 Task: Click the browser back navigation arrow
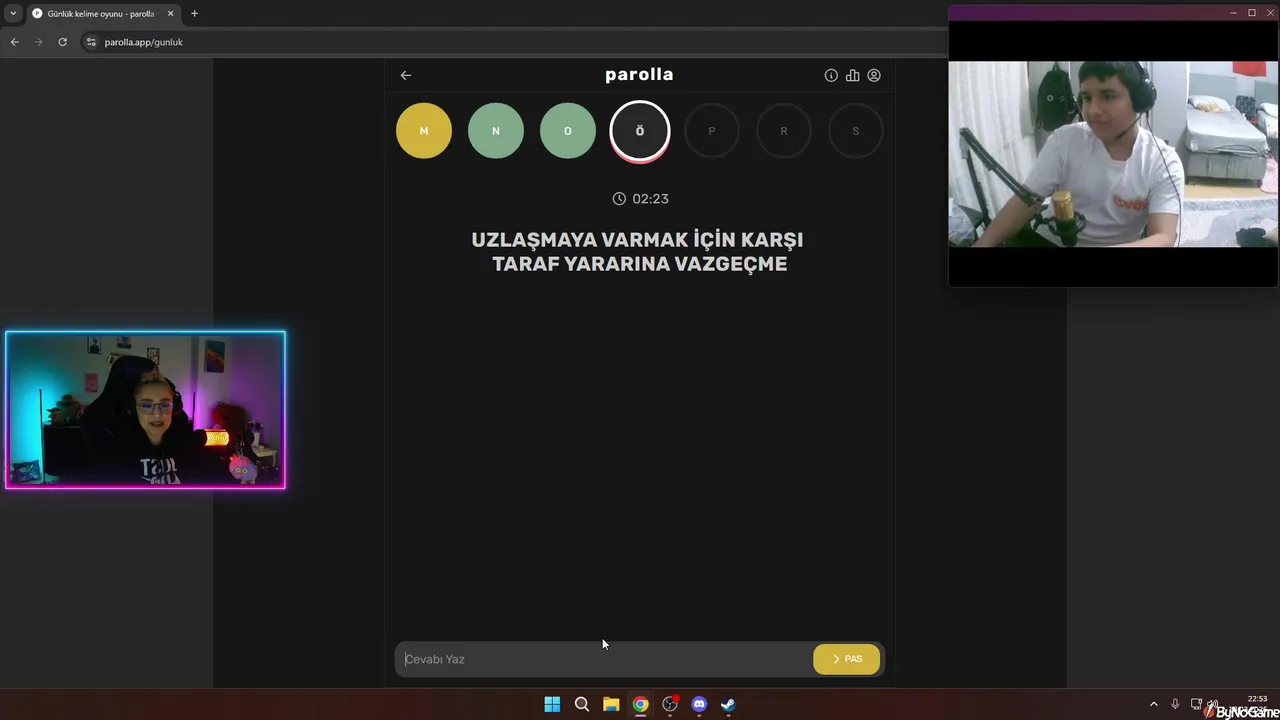(x=14, y=42)
